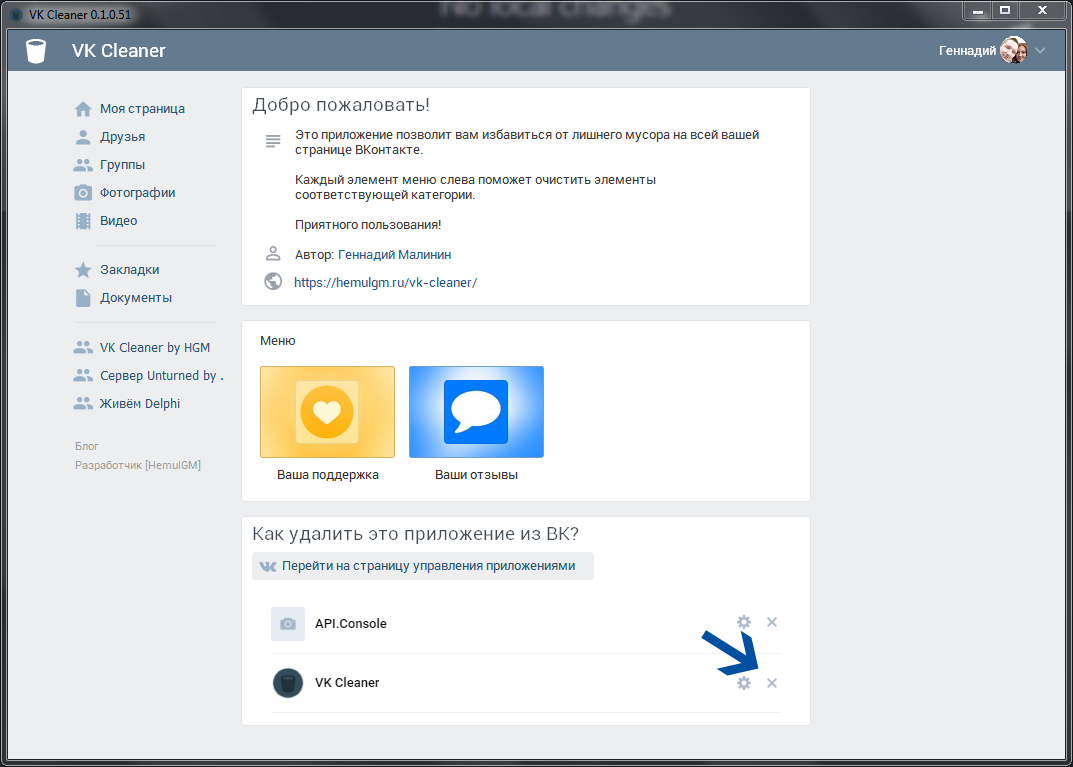
Task: Expand the user account dropdown chevron
Action: [x=1041, y=51]
